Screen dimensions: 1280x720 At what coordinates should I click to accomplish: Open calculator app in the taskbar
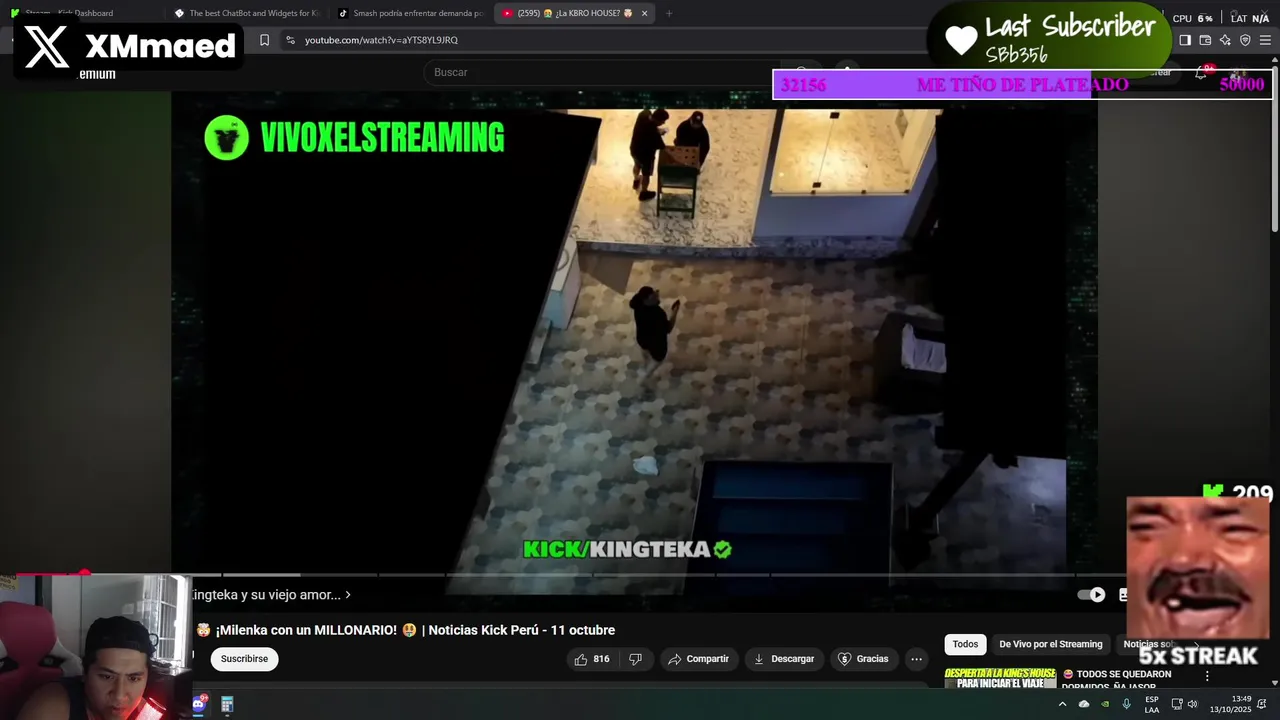(x=227, y=705)
